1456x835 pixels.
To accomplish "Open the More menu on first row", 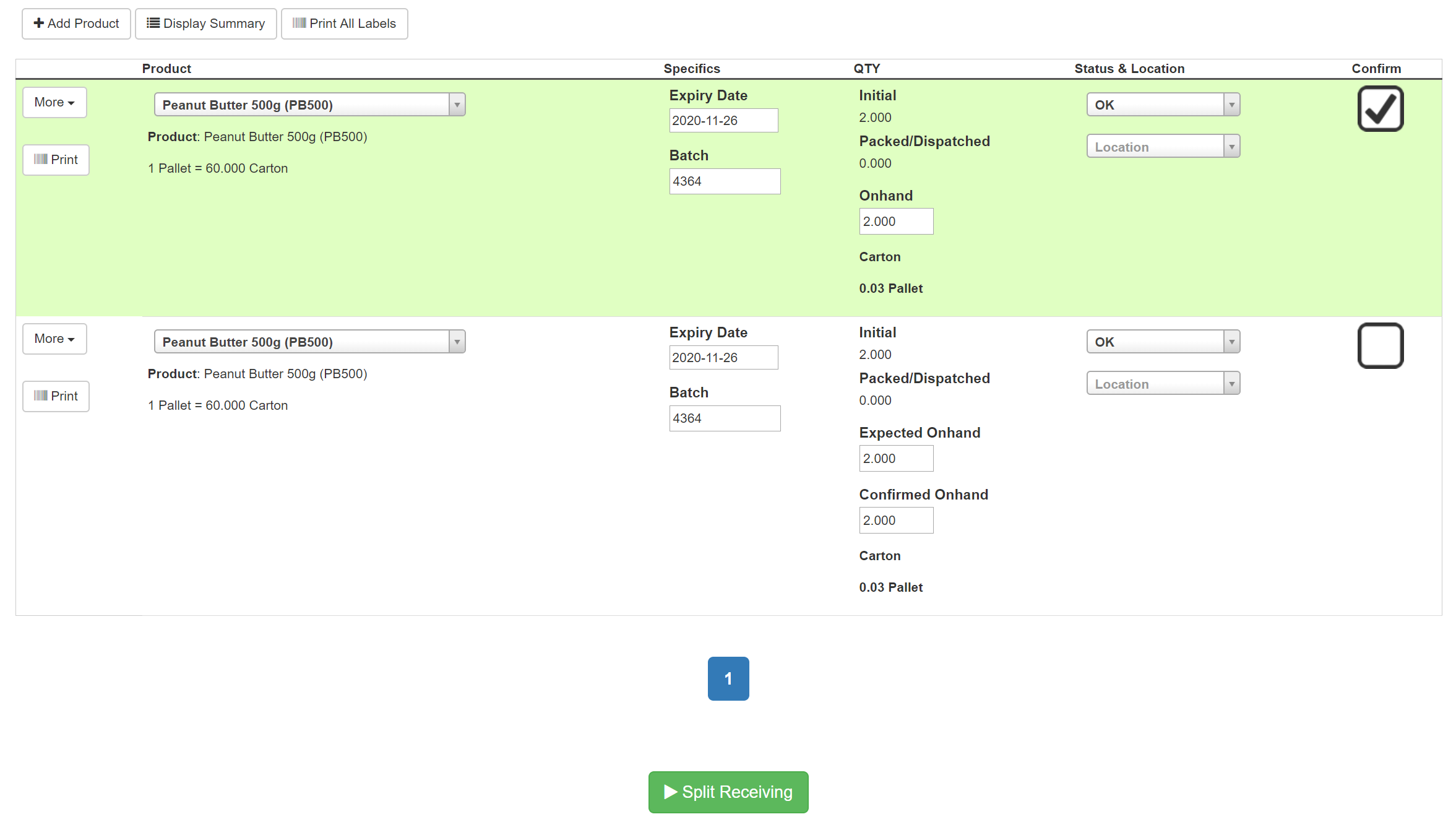I will point(54,102).
